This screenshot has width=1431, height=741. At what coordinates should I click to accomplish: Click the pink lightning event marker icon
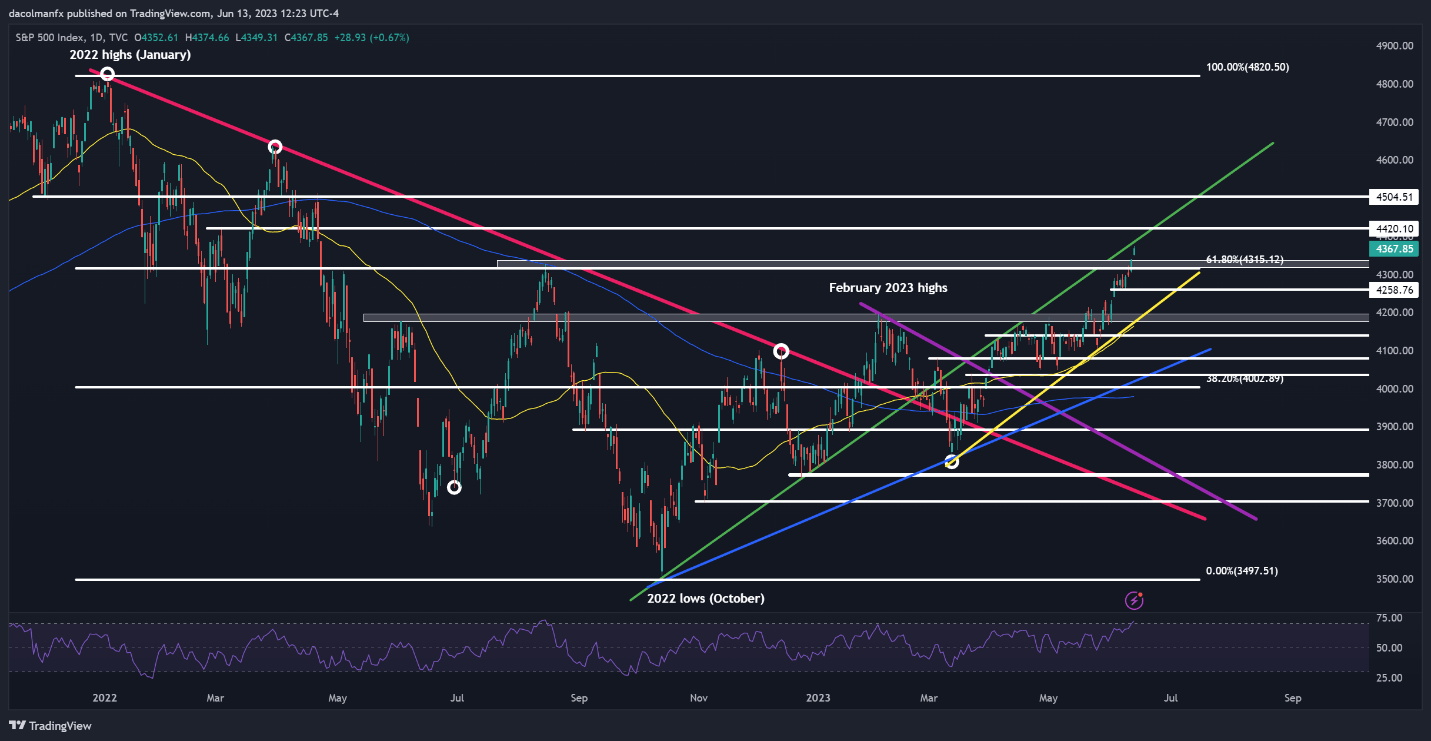[1134, 600]
